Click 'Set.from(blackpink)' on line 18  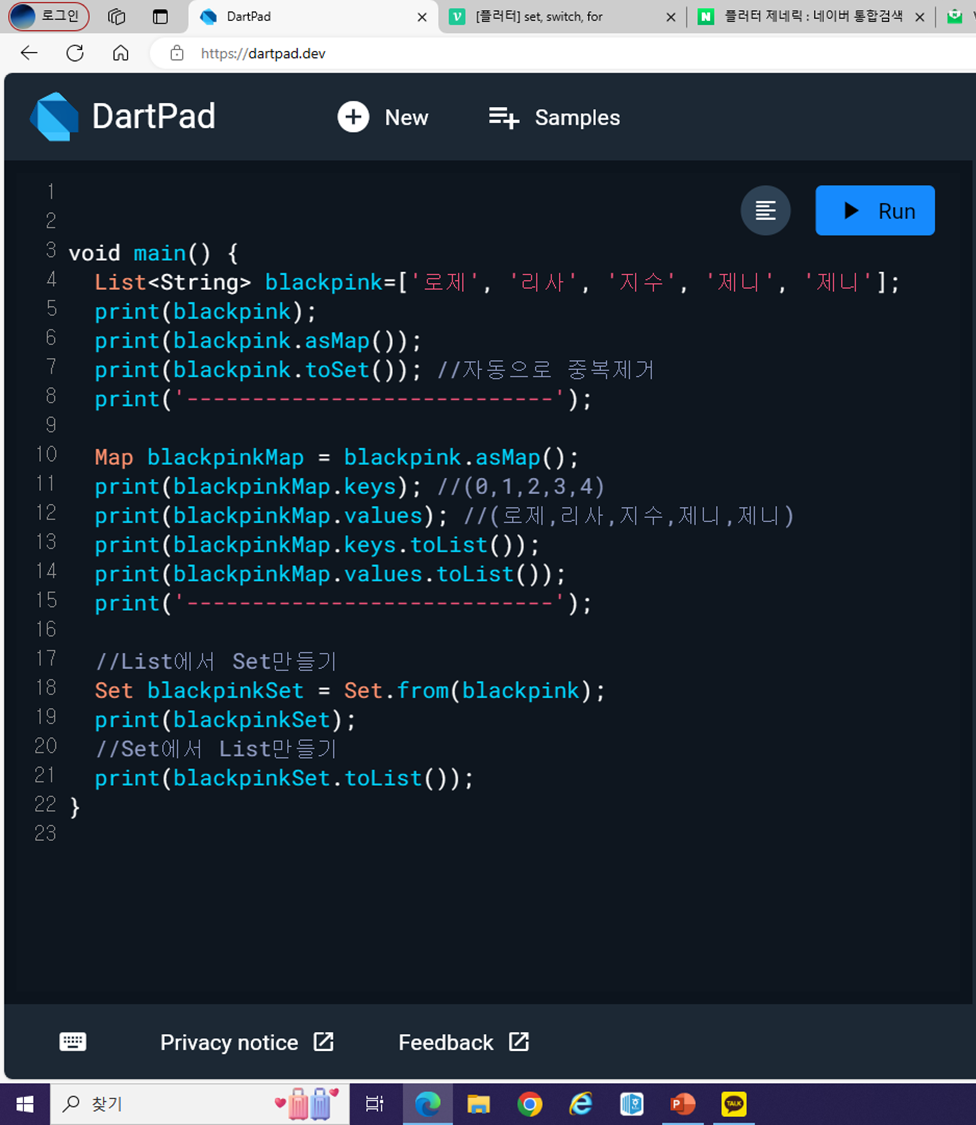click(467, 691)
